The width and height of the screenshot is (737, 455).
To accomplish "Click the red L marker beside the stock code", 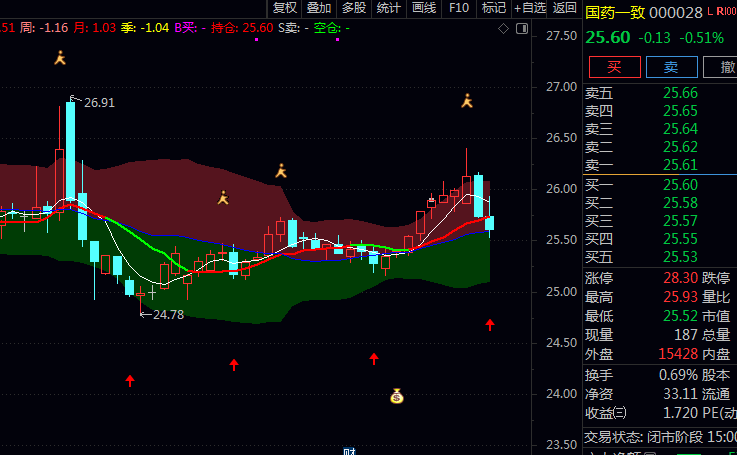I will point(710,11).
